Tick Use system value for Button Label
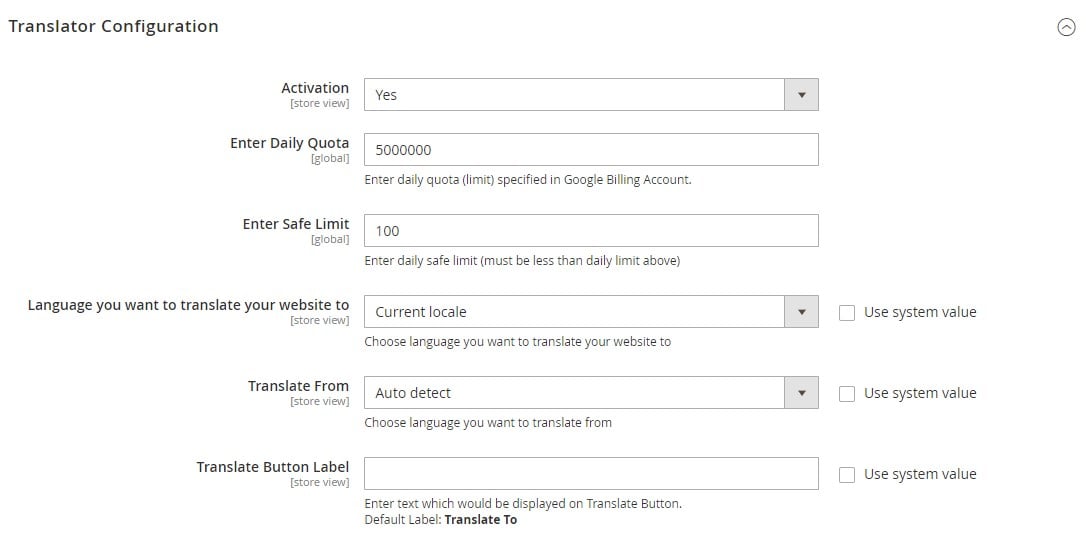Image resolution: width=1088 pixels, height=538 pixels. 847,475
